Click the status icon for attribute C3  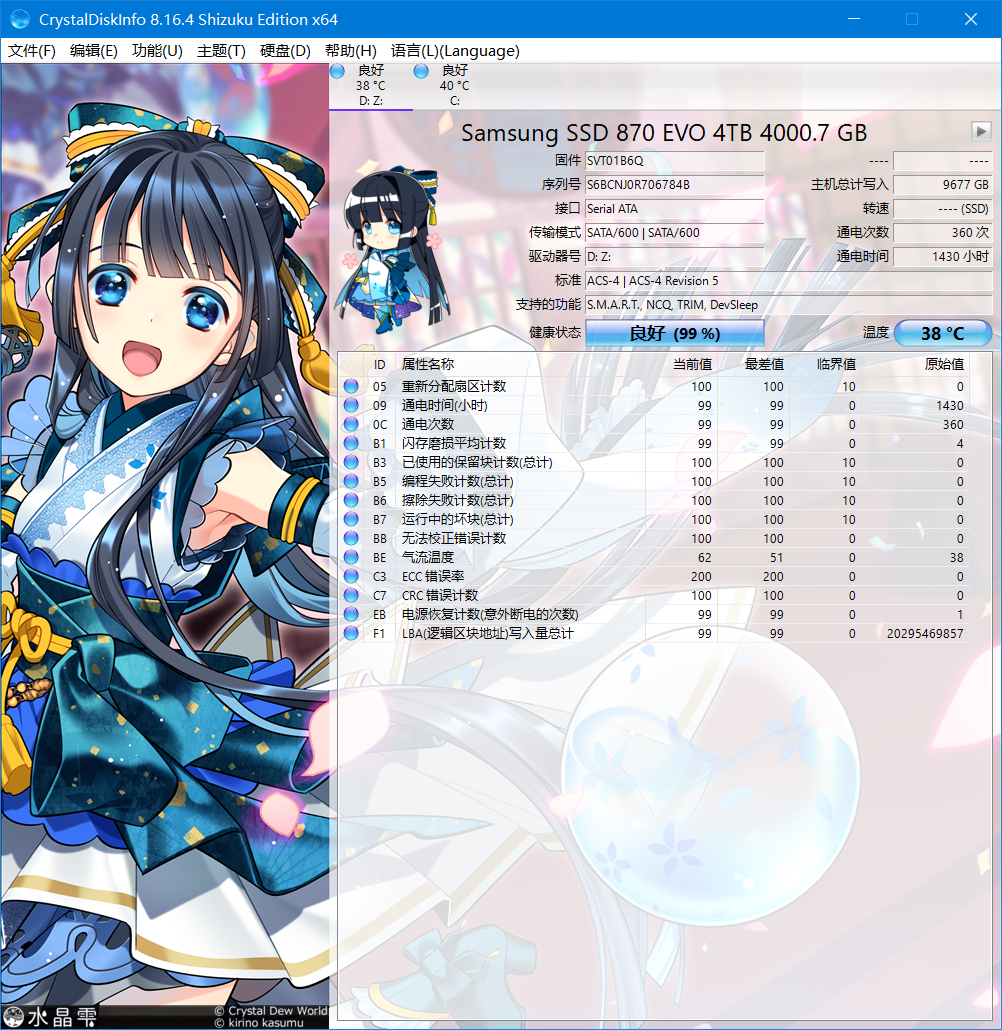pos(351,577)
